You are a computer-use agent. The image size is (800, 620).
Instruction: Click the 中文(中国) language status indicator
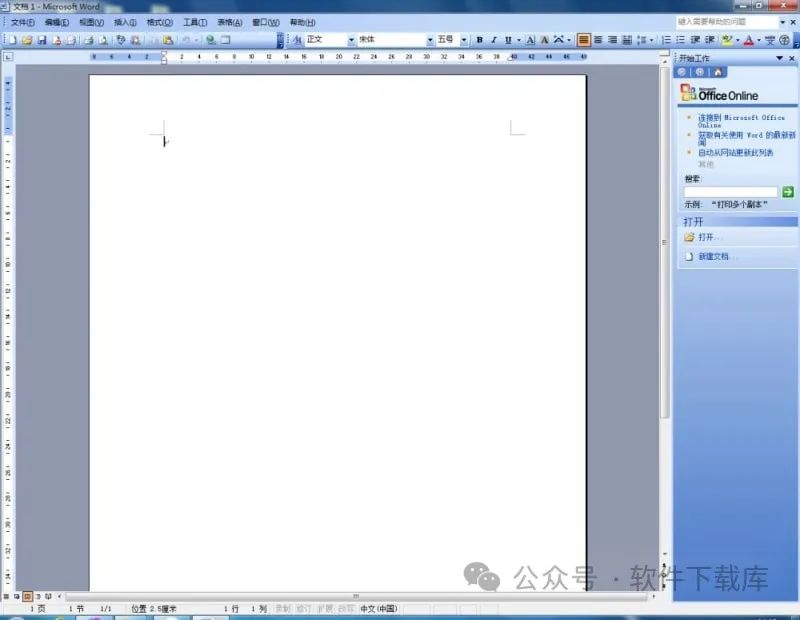[379, 609]
